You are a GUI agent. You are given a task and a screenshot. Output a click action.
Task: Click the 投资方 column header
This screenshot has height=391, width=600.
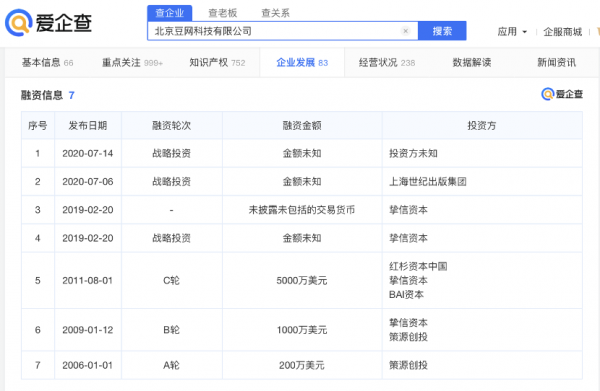coord(482,125)
